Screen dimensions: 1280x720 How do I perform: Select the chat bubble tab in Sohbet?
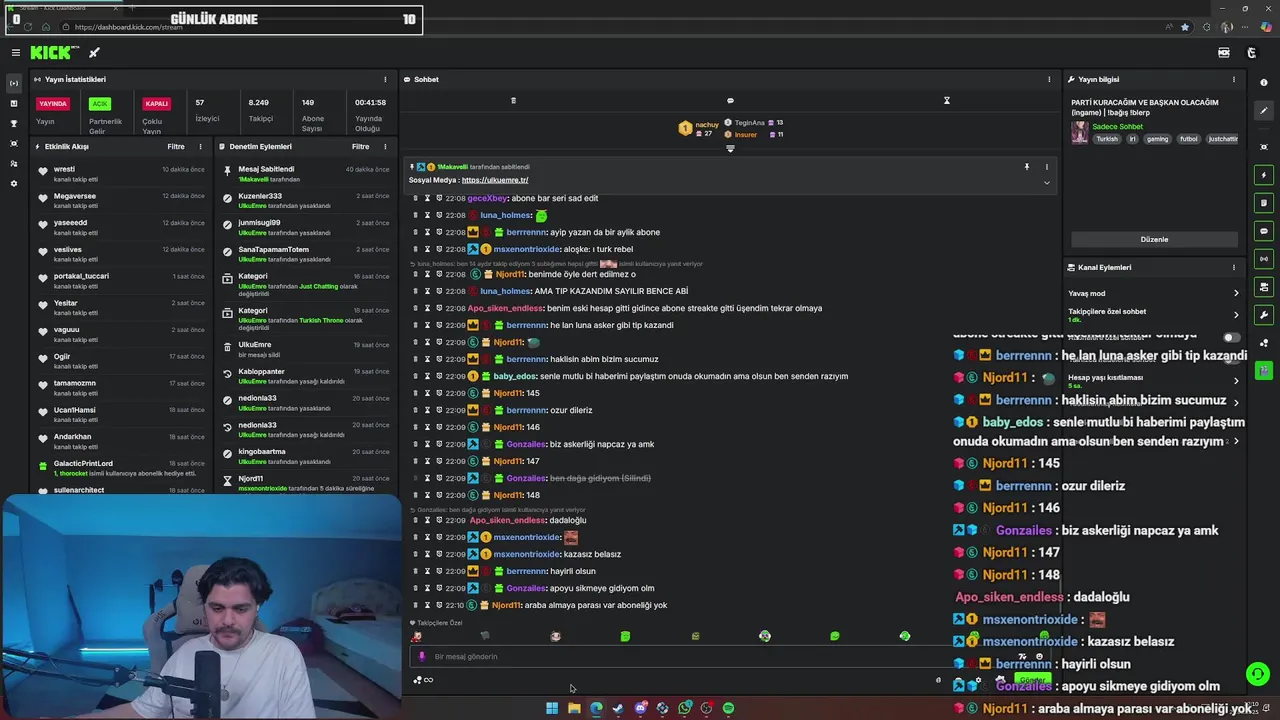(x=730, y=100)
